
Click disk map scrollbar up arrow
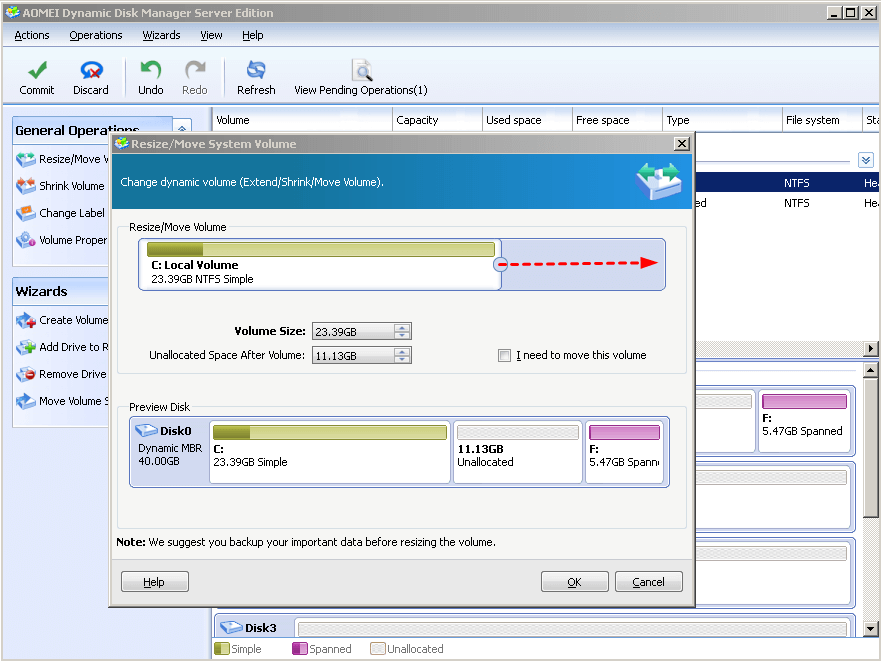click(870, 370)
